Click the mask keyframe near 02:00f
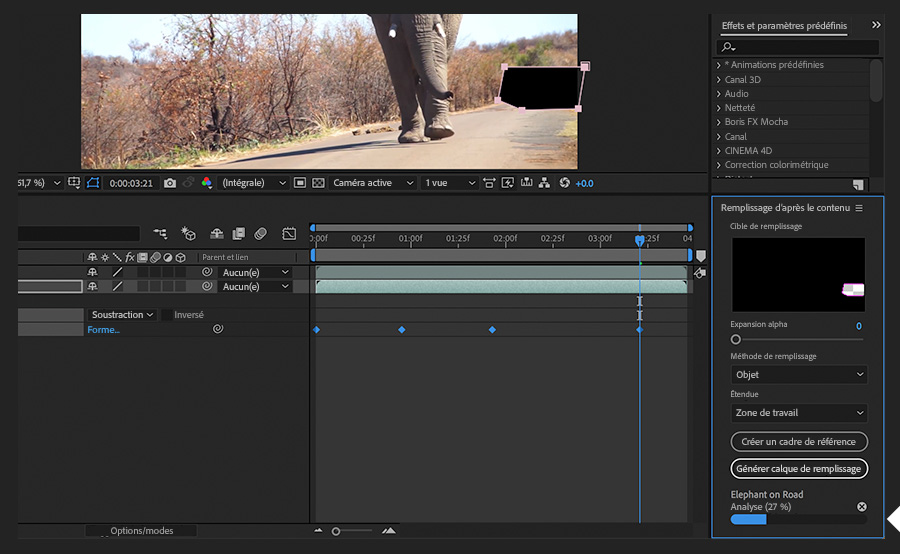This screenshot has height=554, width=900. tap(492, 330)
